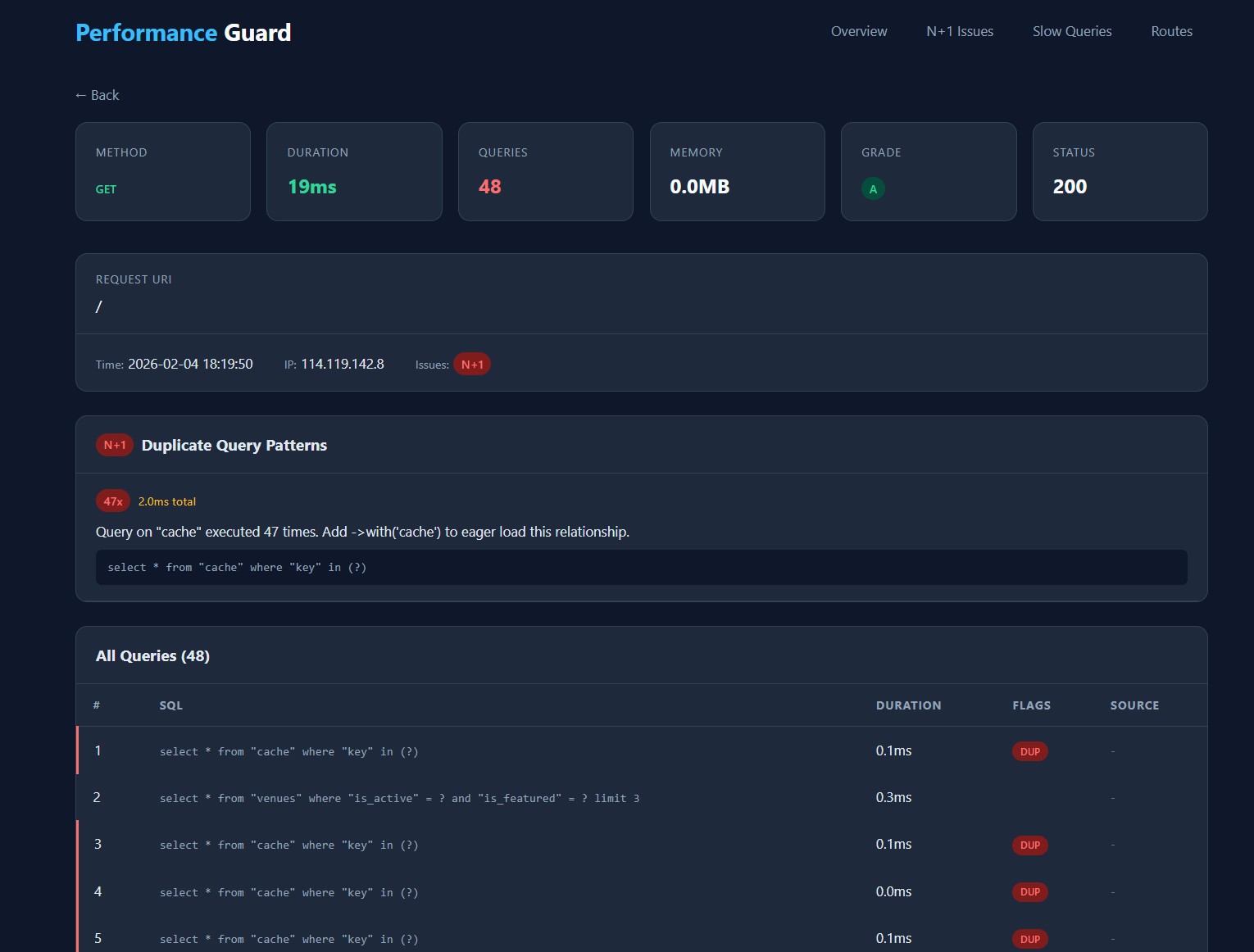Click the Duplicate Query Patterns heading
The image size is (1254, 952).
coord(234,445)
